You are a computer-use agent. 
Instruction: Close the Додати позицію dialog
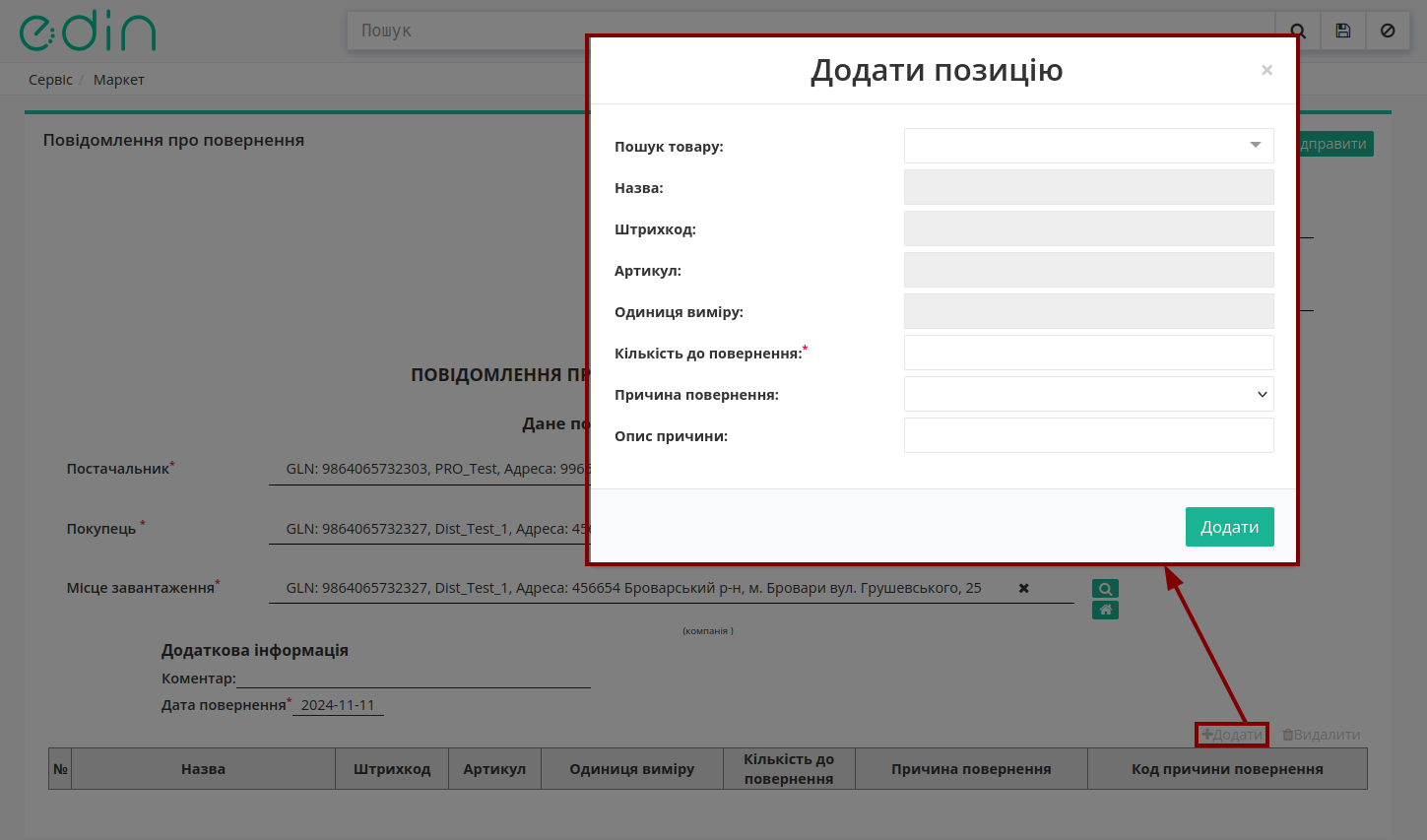click(x=1266, y=70)
